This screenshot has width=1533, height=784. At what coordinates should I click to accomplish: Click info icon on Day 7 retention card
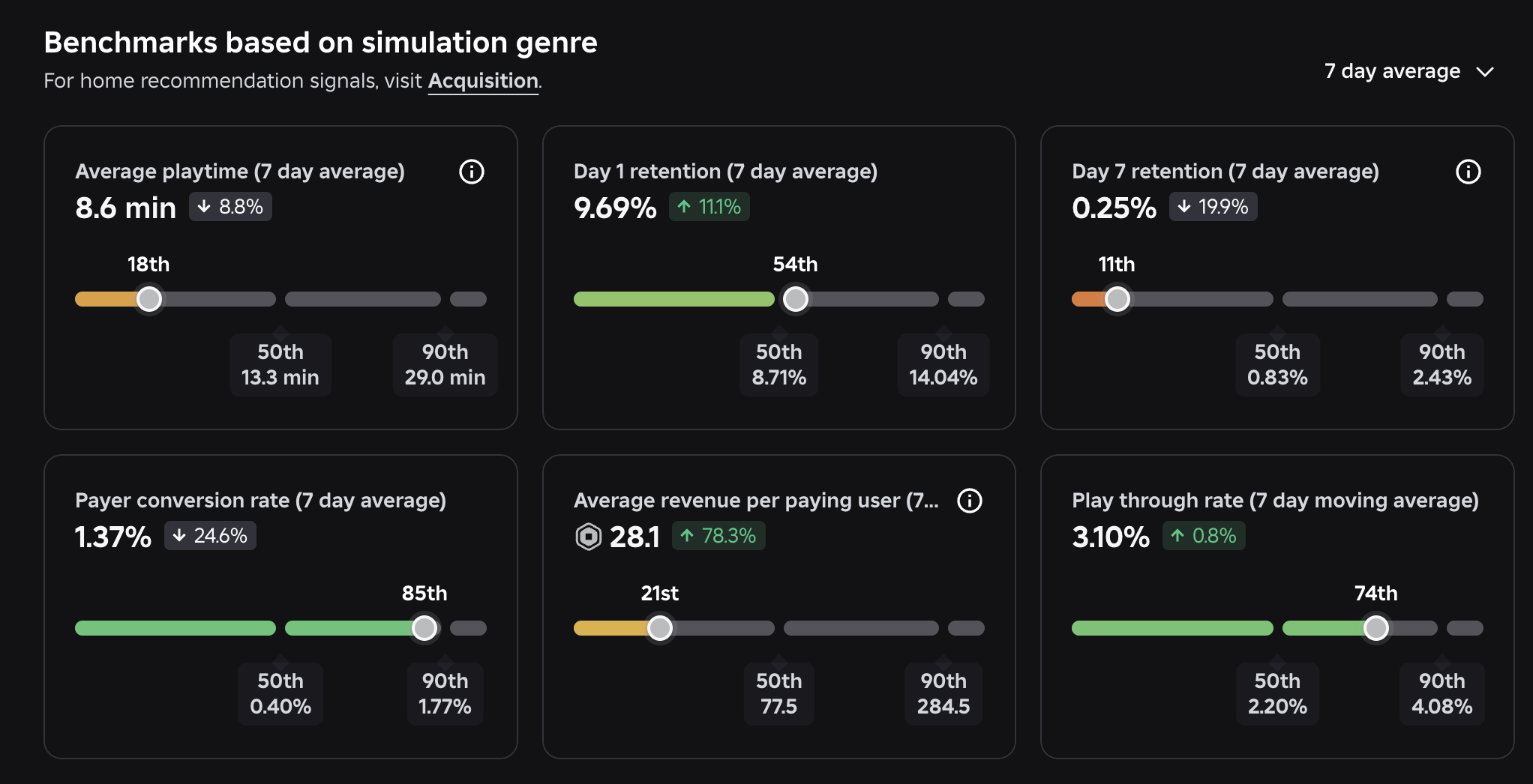pyautogui.click(x=1468, y=172)
